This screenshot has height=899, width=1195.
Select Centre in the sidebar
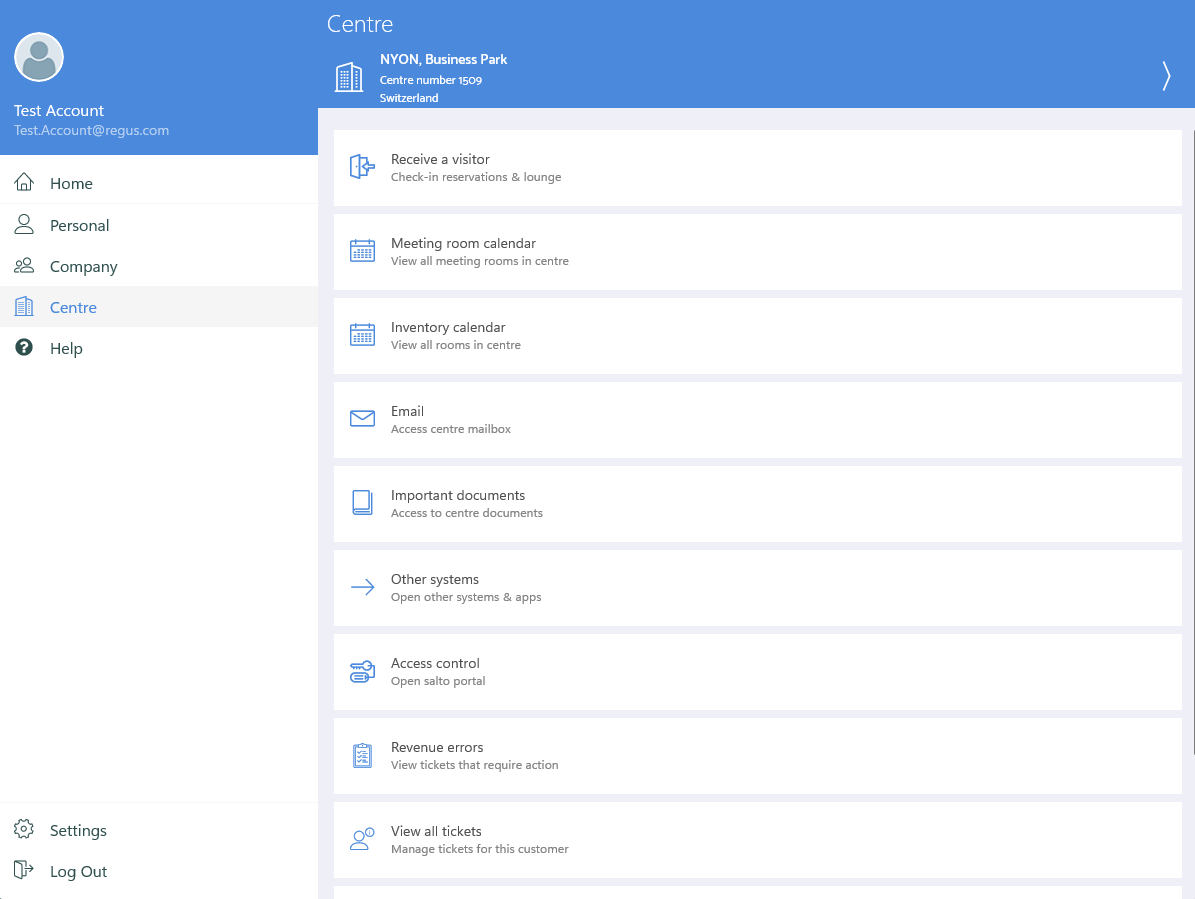click(x=74, y=307)
